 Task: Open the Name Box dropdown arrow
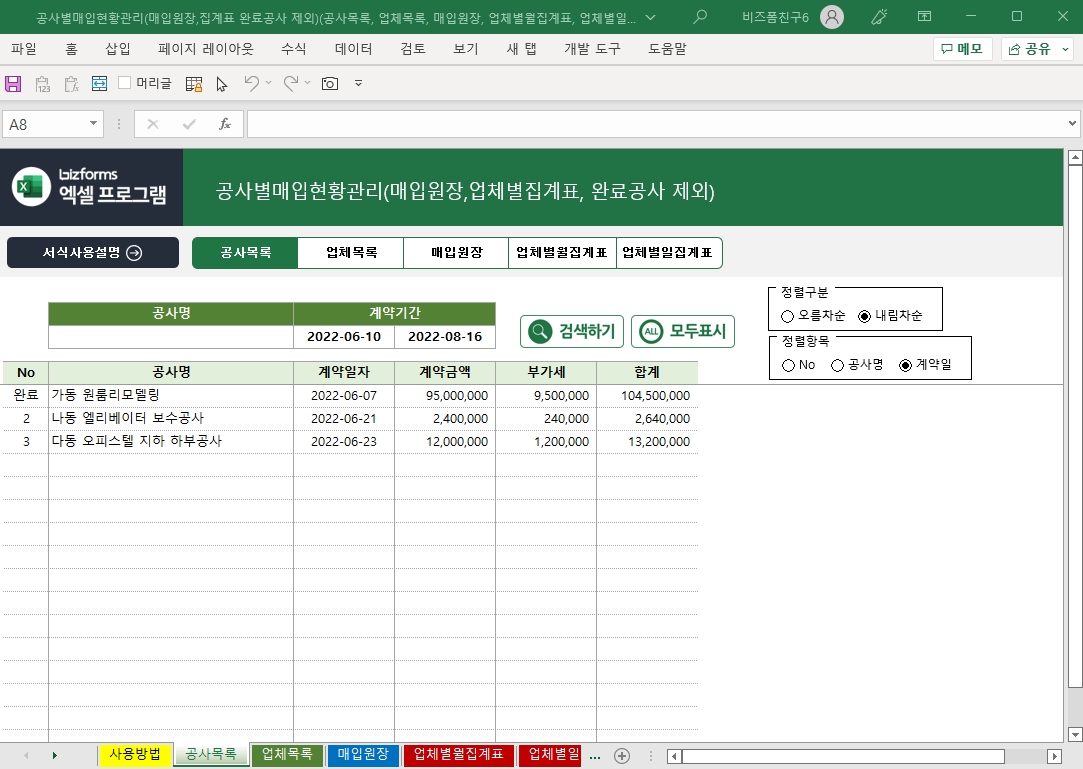(x=95, y=124)
